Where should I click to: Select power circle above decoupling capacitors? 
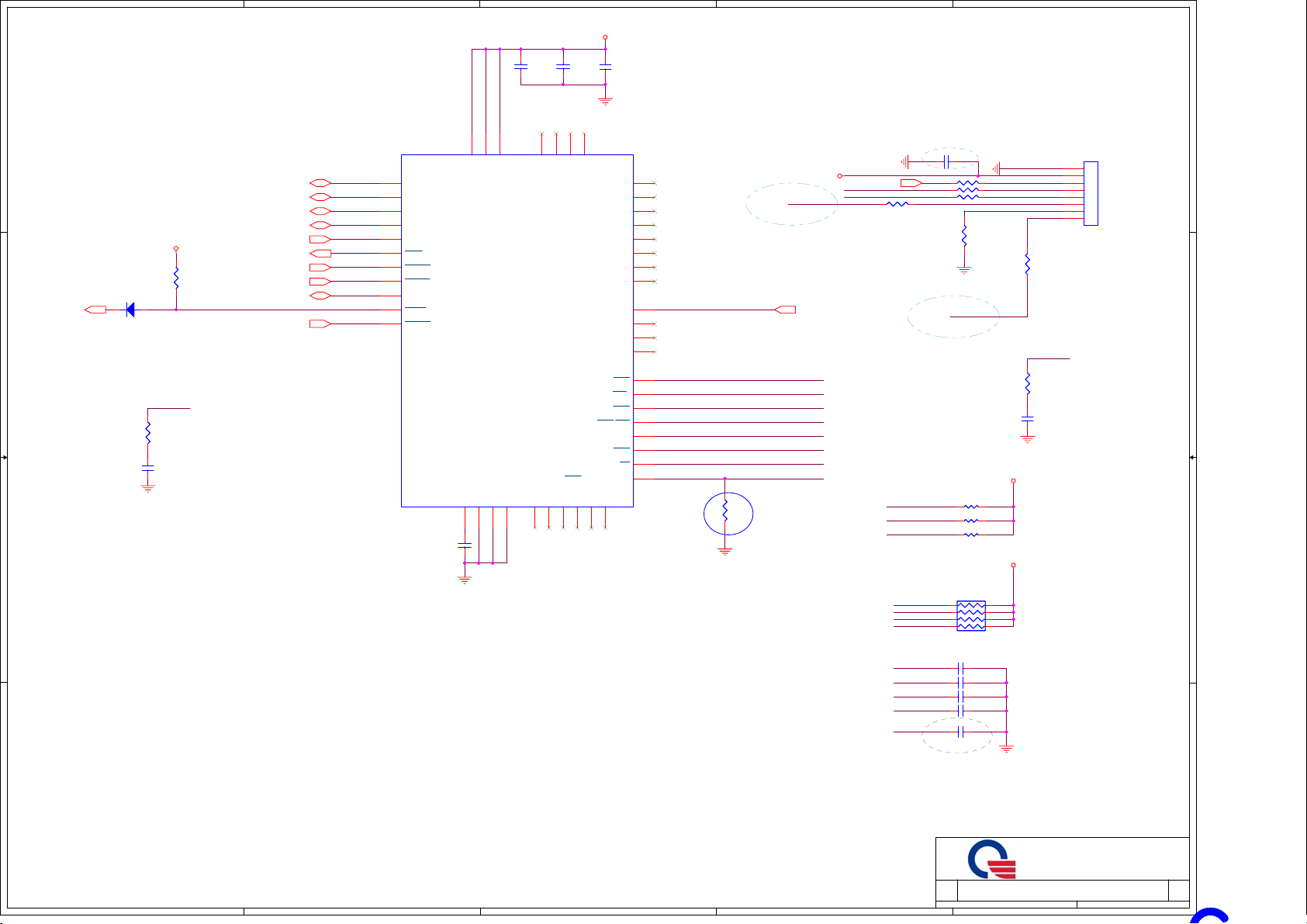(606, 36)
